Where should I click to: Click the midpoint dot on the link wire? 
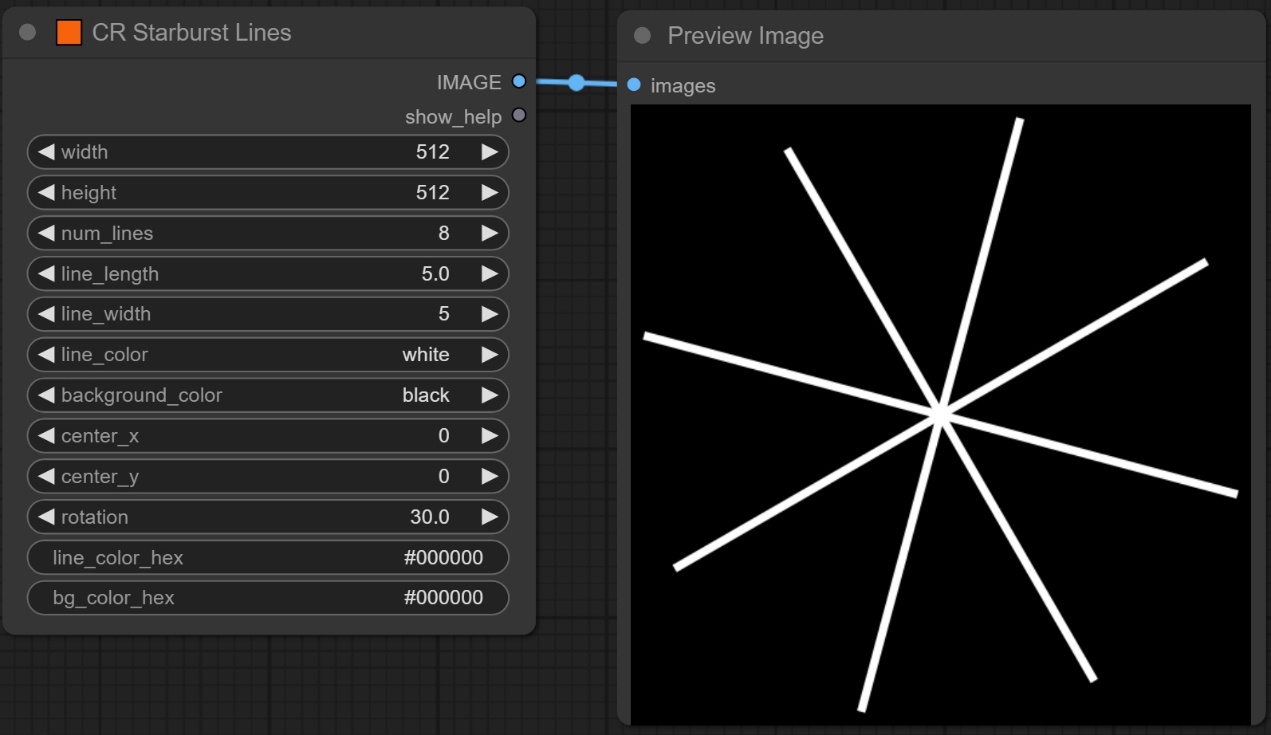pyautogui.click(x=576, y=83)
